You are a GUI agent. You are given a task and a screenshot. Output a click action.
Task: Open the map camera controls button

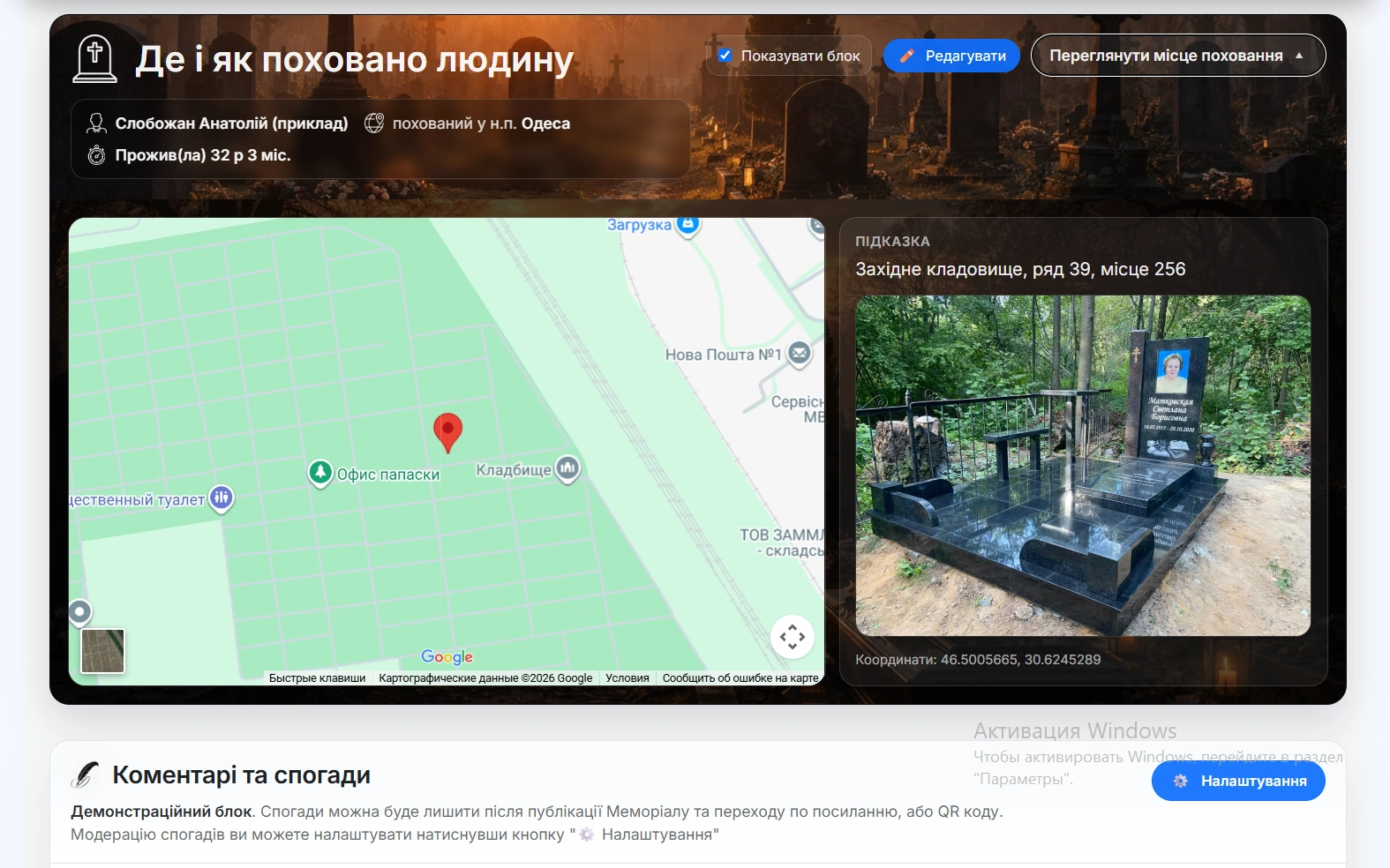tap(792, 637)
